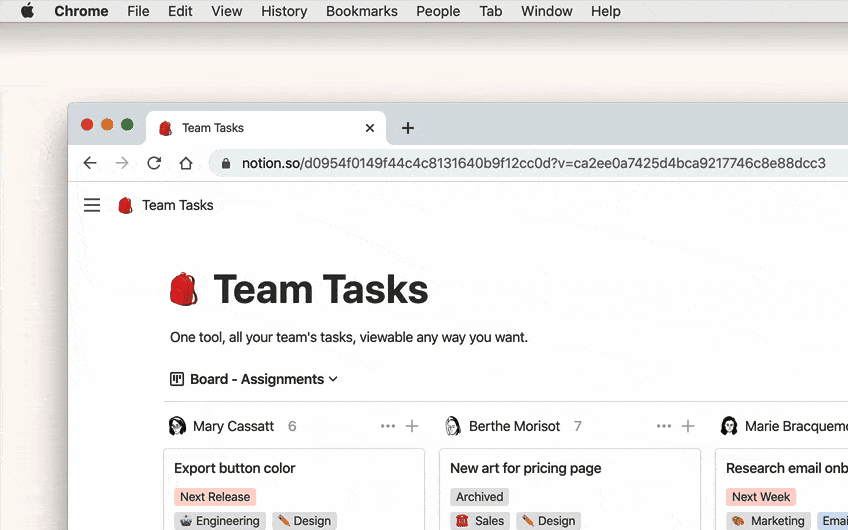
Task: Open the New art for pricing page card
Action: click(x=526, y=468)
